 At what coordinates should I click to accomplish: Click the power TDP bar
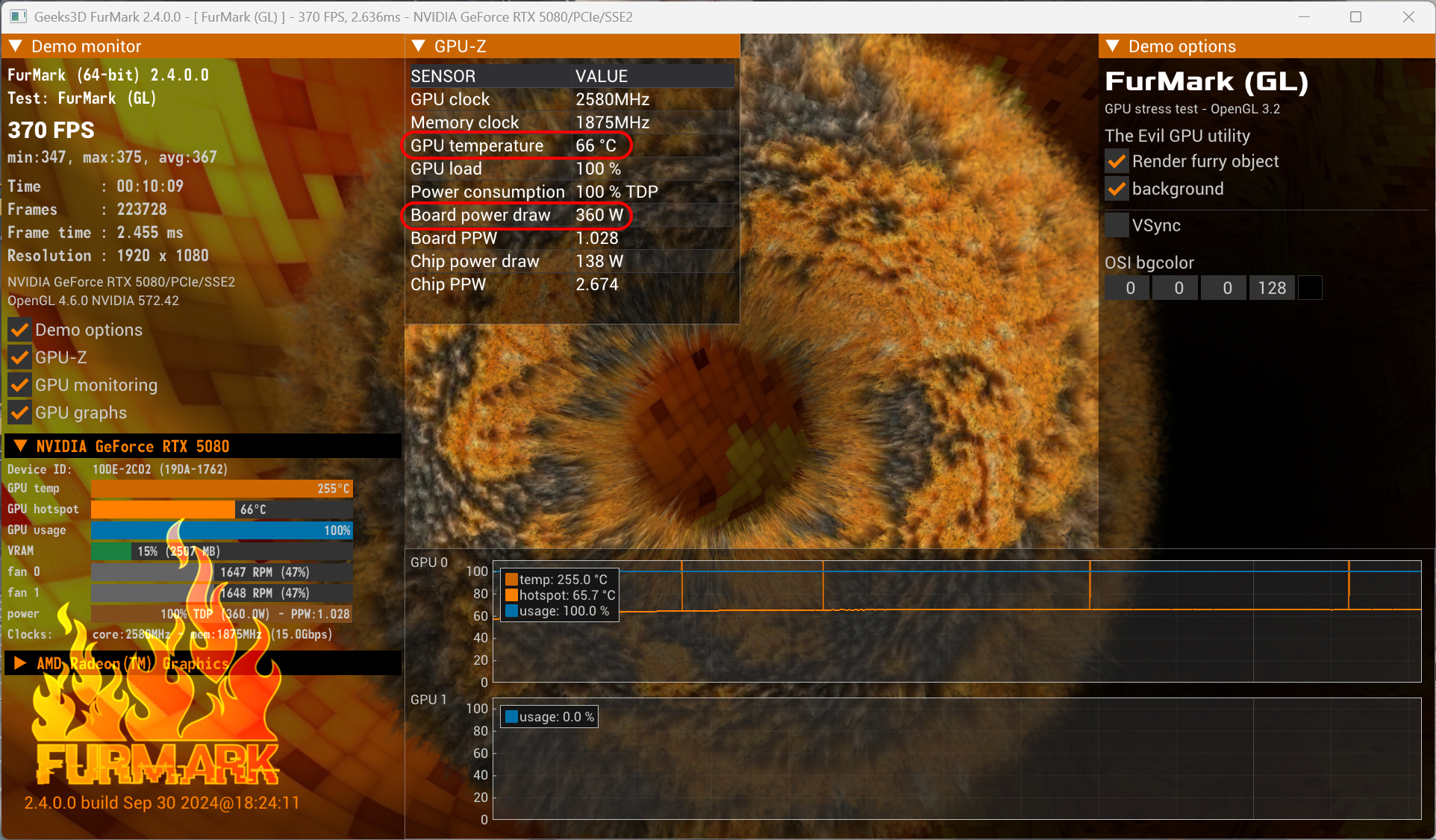(x=222, y=614)
